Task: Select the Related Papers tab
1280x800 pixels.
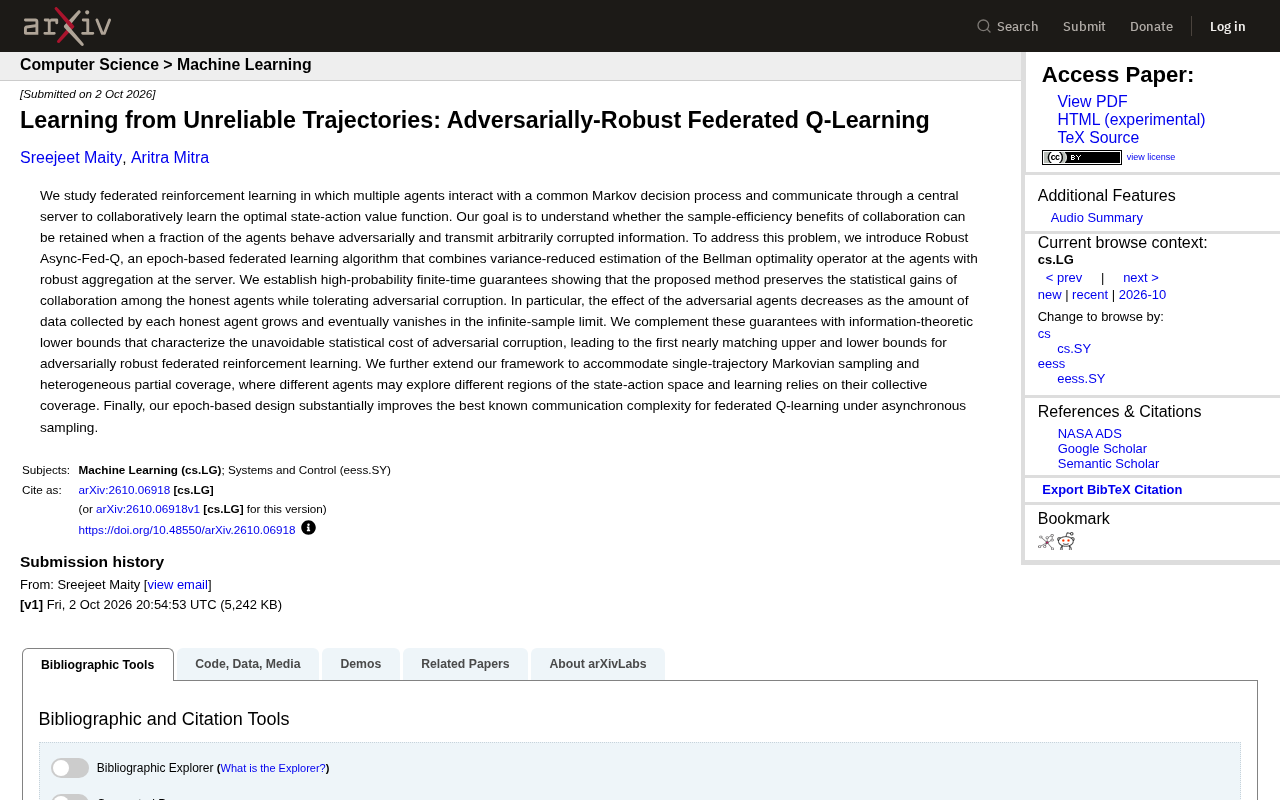Action: coord(465,664)
